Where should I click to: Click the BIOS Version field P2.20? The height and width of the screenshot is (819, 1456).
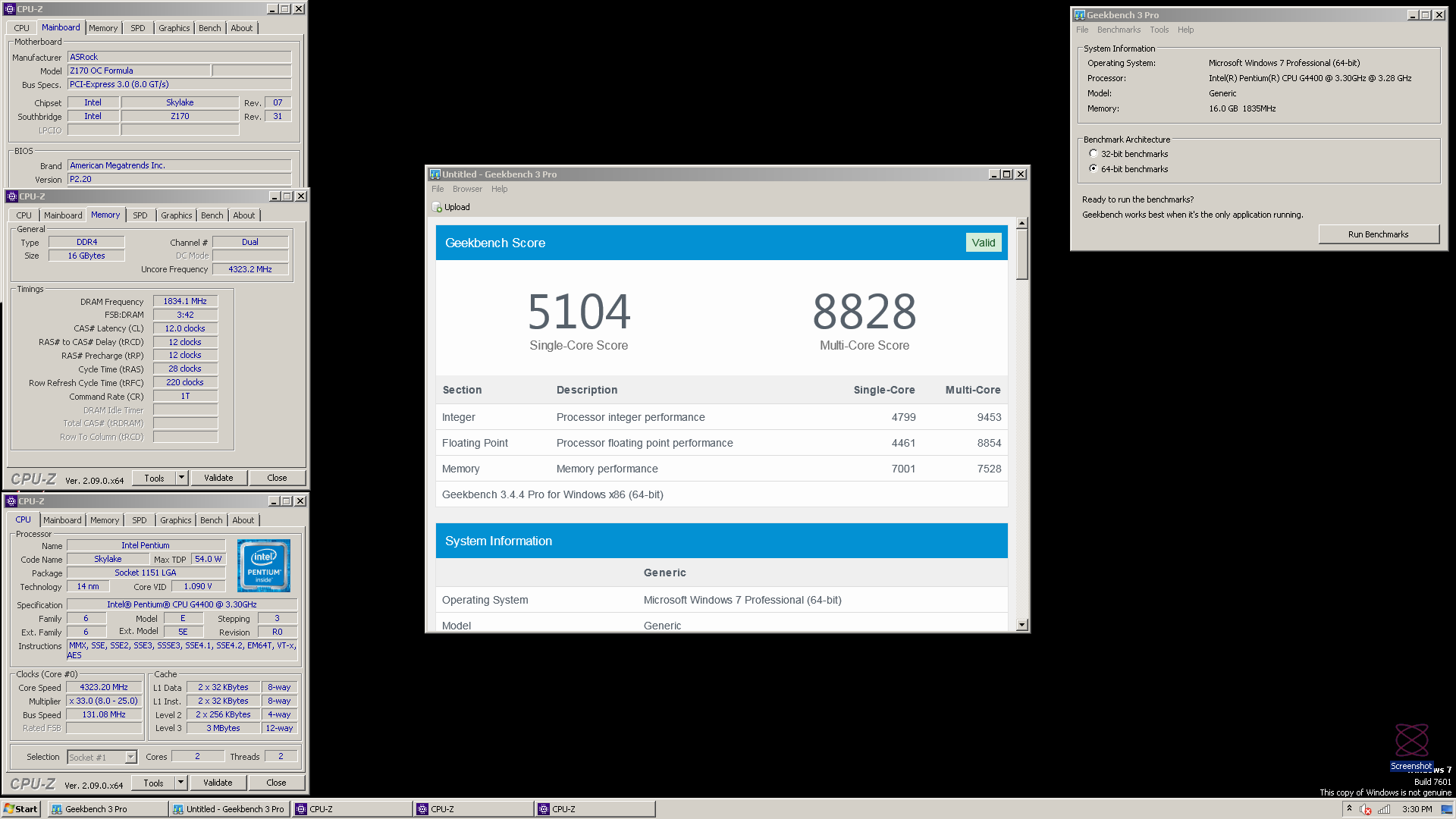pos(180,179)
